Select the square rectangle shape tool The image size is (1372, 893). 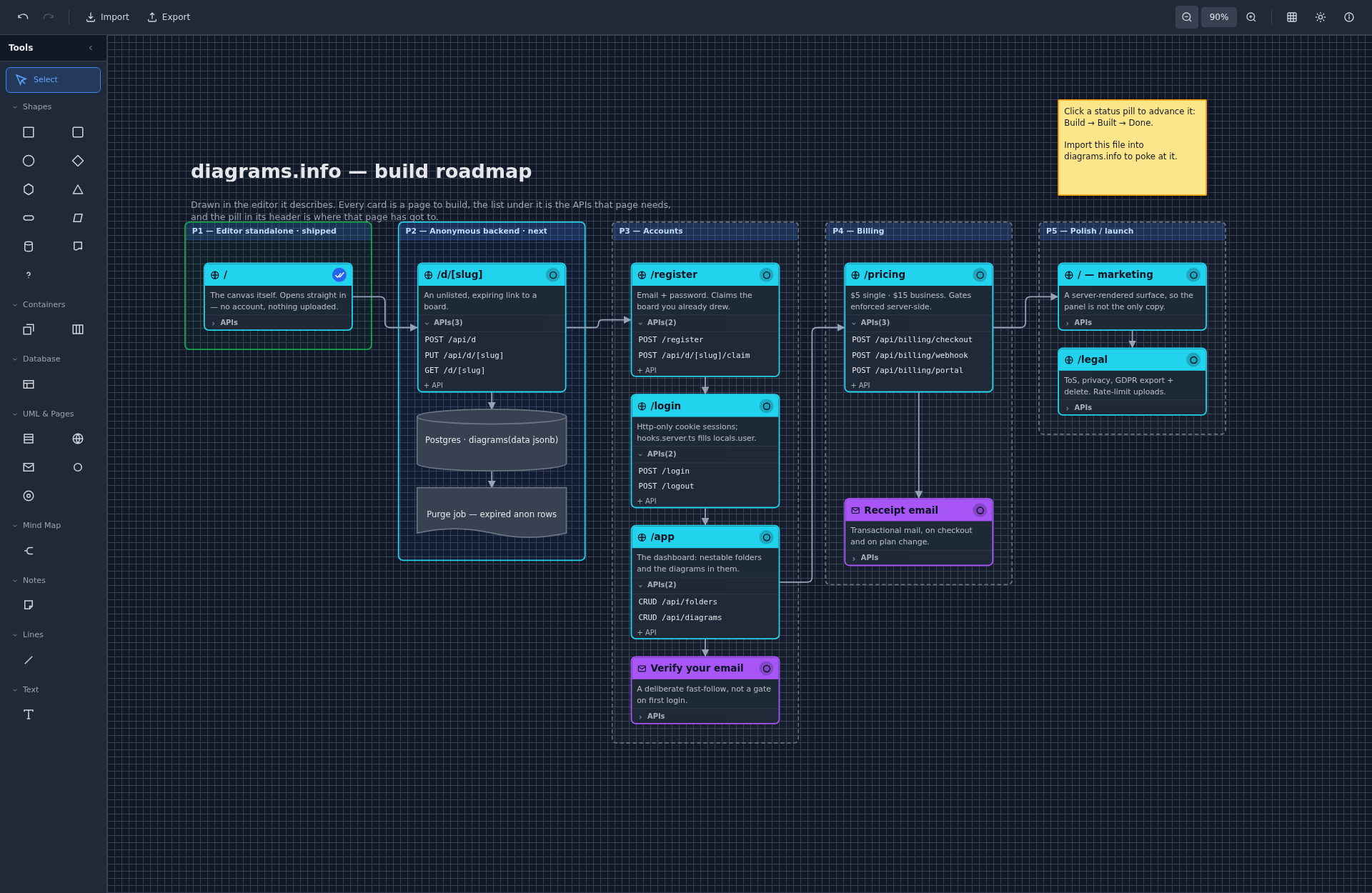[29, 132]
